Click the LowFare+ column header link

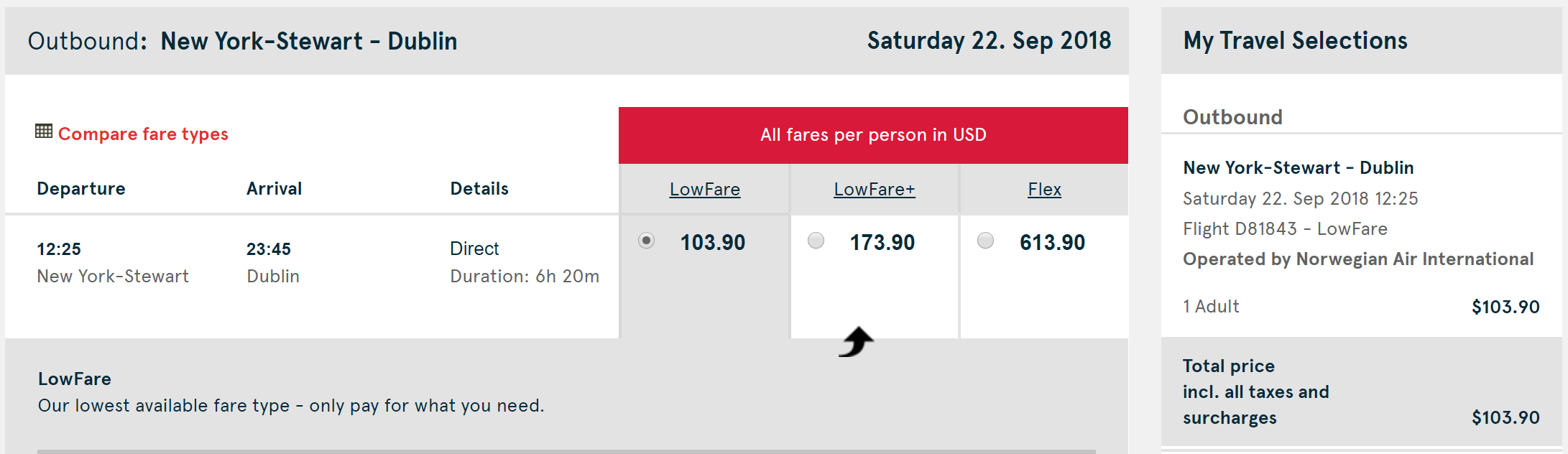point(874,190)
